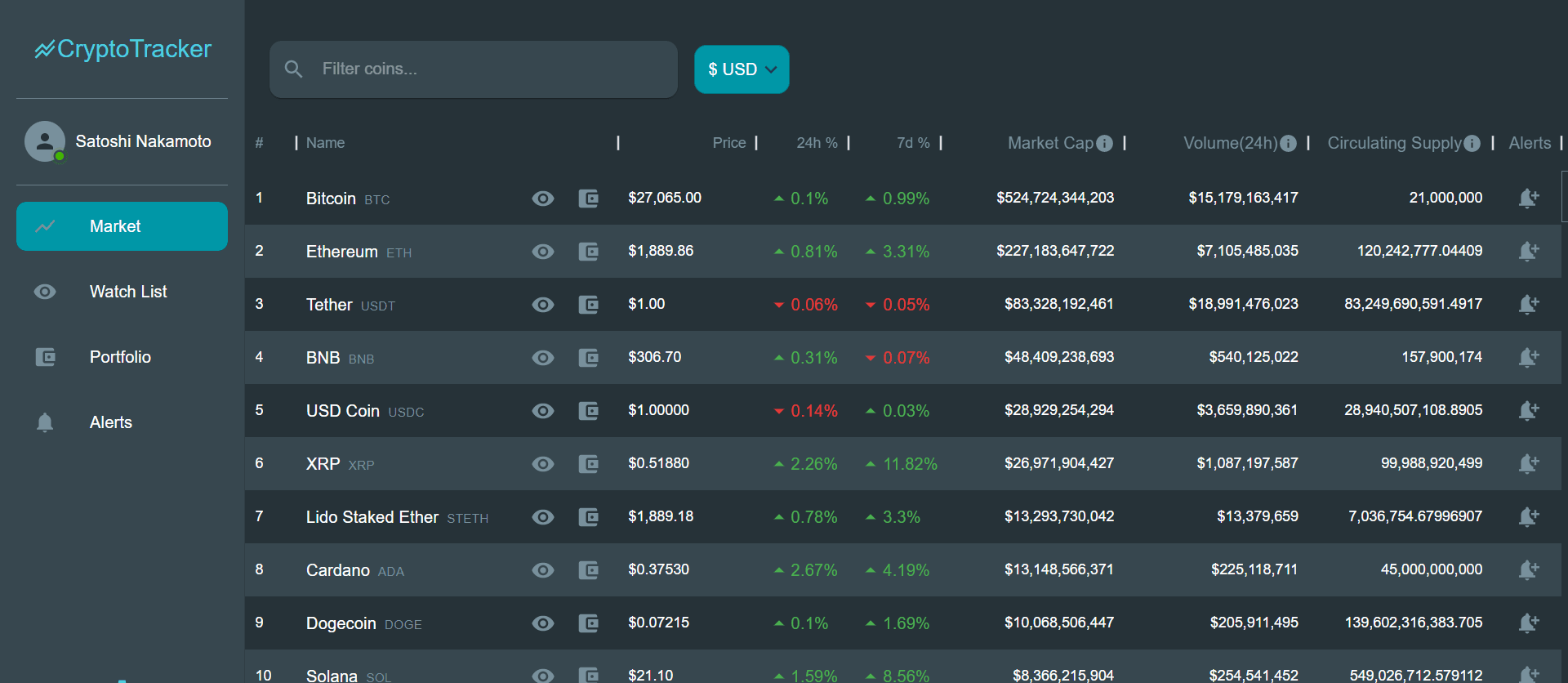This screenshot has height=683, width=1568.
Task: Open the Bitcoin coin name link
Action: pos(331,199)
